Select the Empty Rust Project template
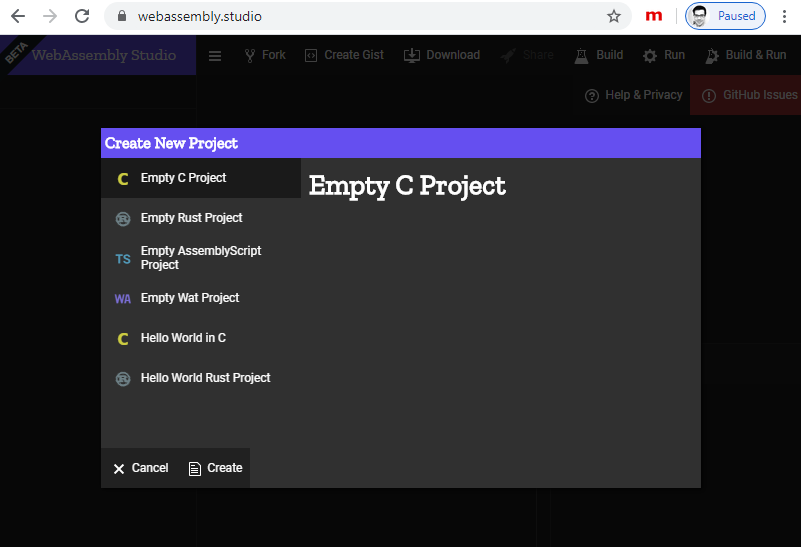Screen dimensions: 801x547 click(201, 218)
